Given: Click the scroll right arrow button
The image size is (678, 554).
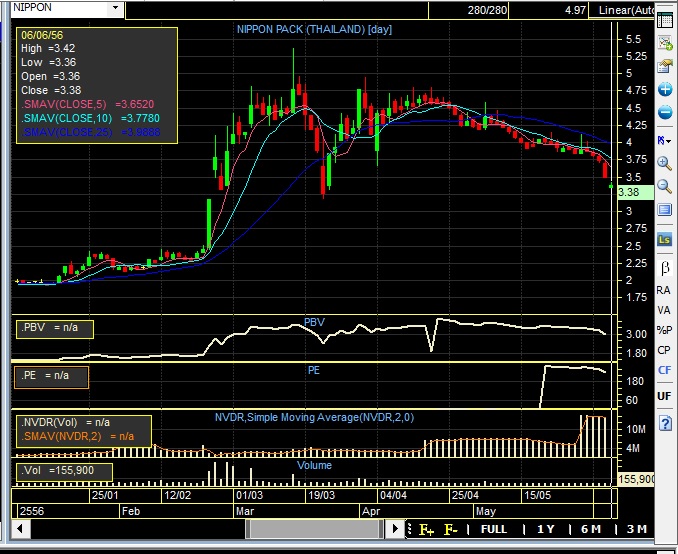Looking at the screenshot, I should click(395, 528).
